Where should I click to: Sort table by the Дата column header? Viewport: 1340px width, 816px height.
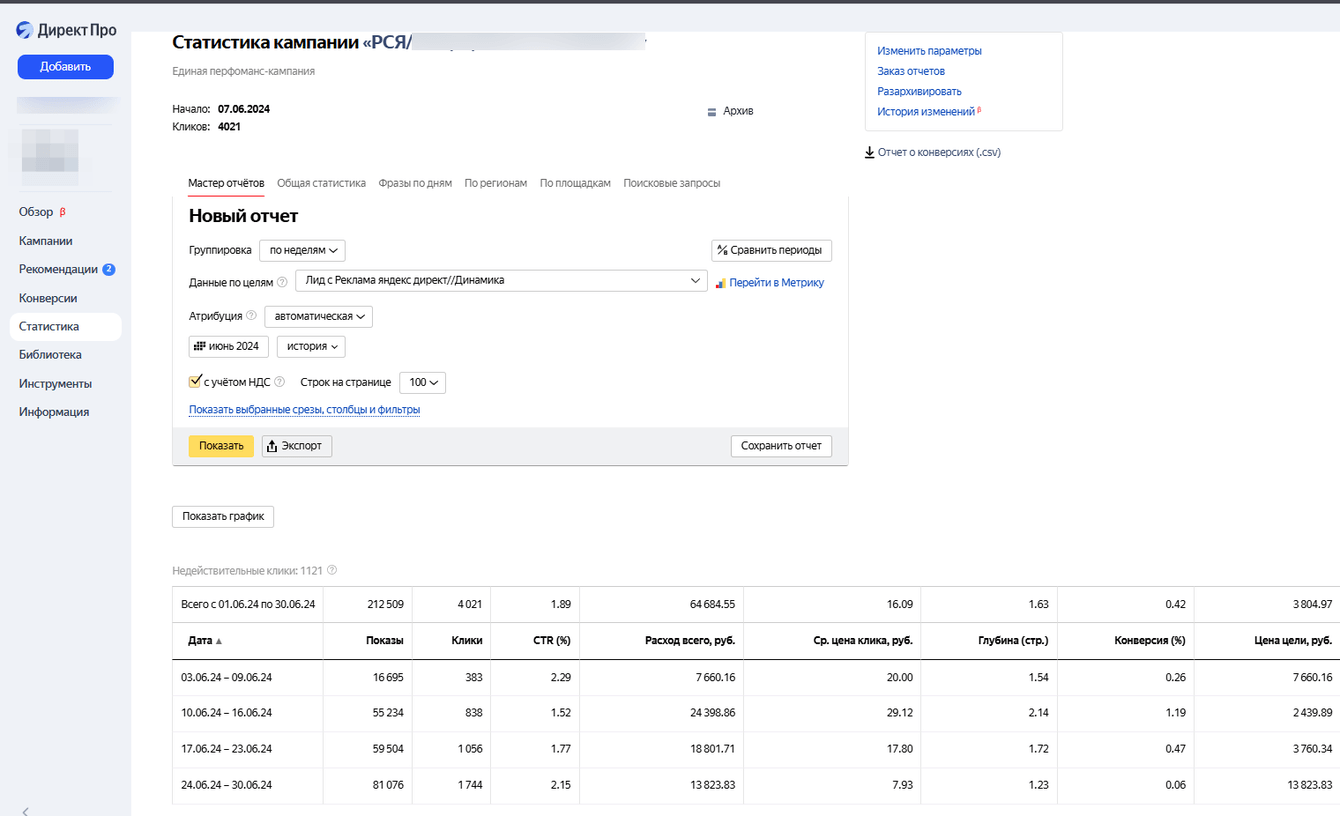[200, 641]
